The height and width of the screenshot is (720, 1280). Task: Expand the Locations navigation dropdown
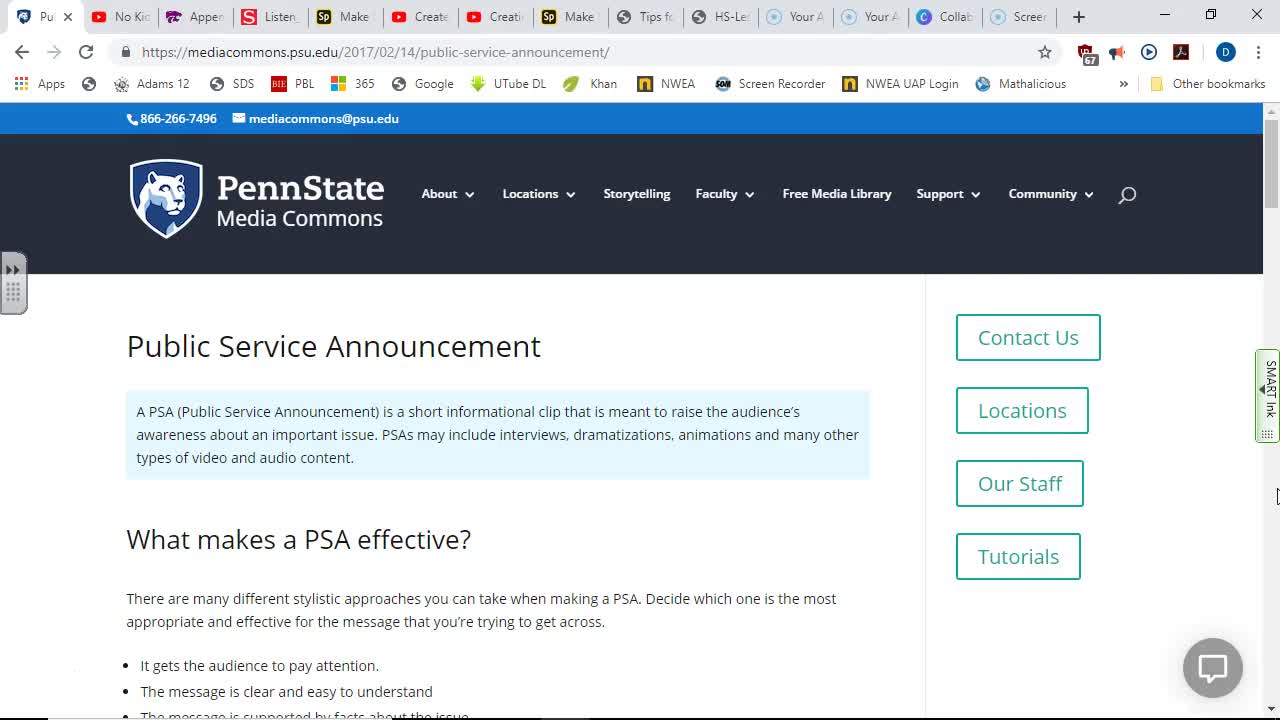point(538,194)
